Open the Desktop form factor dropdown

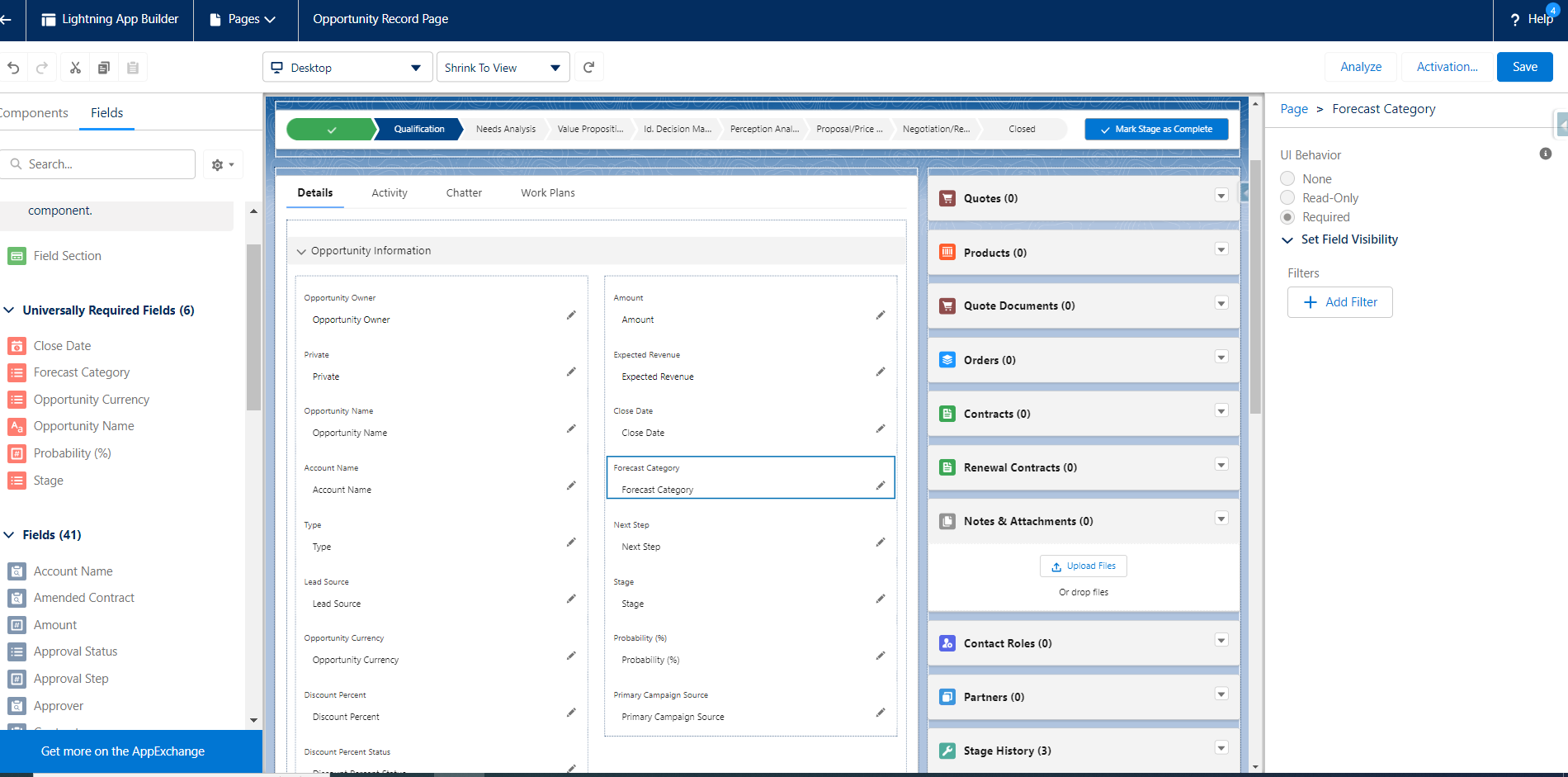347,68
